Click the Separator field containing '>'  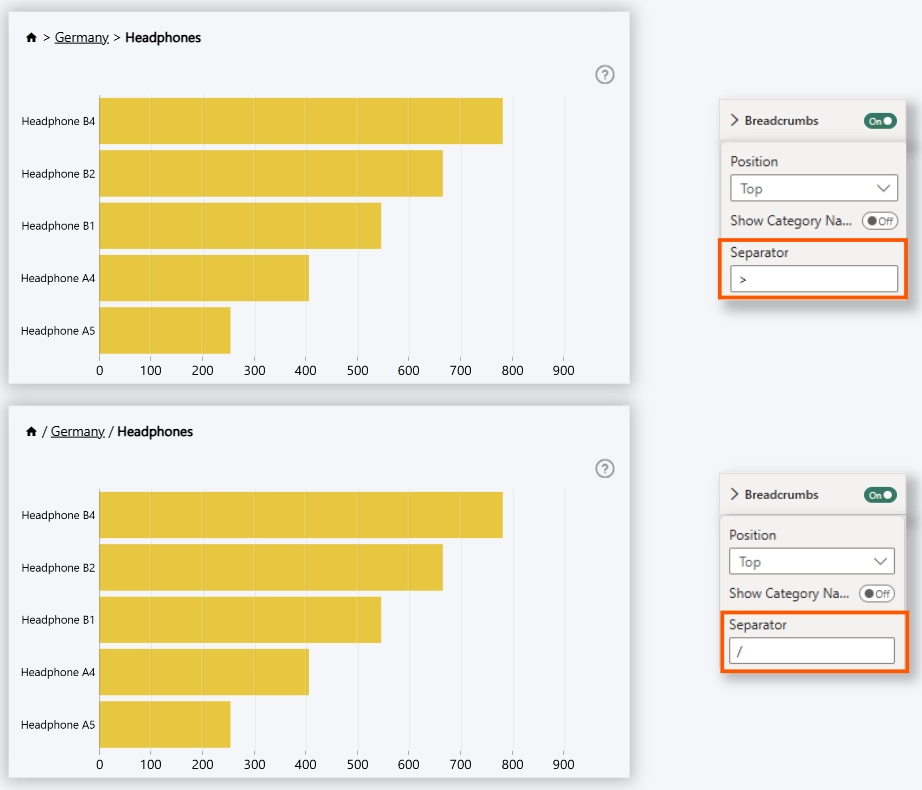tap(813, 279)
